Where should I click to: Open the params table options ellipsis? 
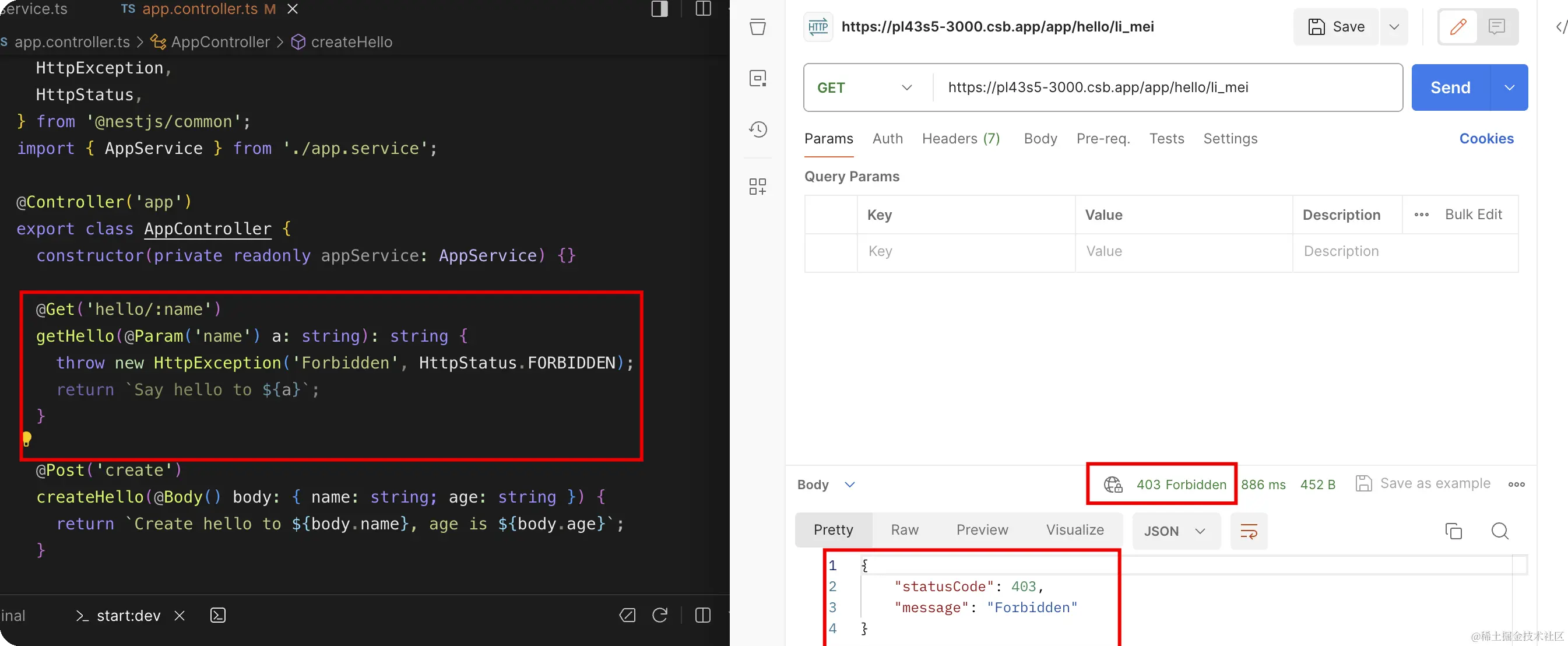pos(1421,215)
